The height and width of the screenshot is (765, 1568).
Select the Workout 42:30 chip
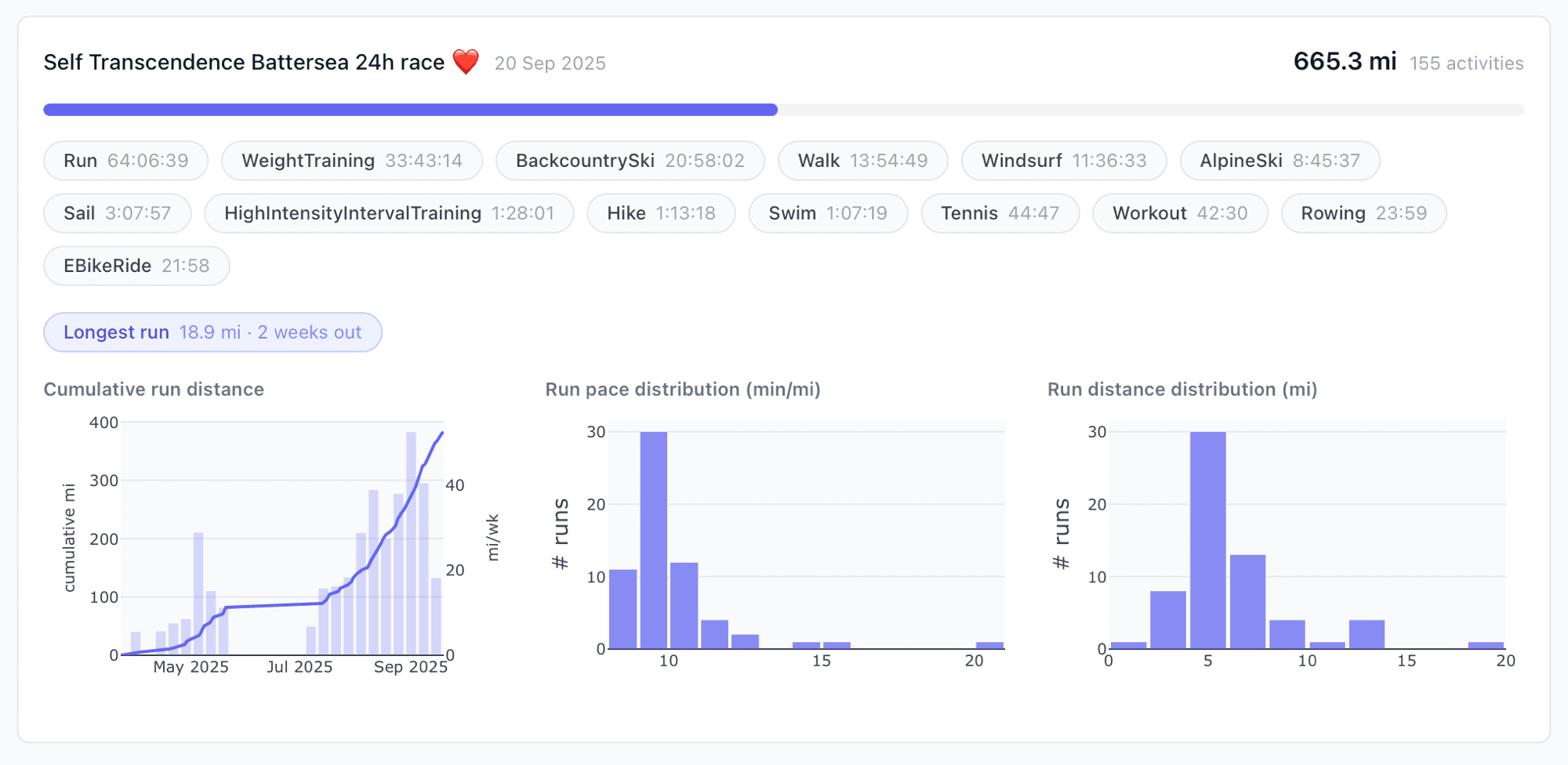pyautogui.click(x=1180, y=213)
